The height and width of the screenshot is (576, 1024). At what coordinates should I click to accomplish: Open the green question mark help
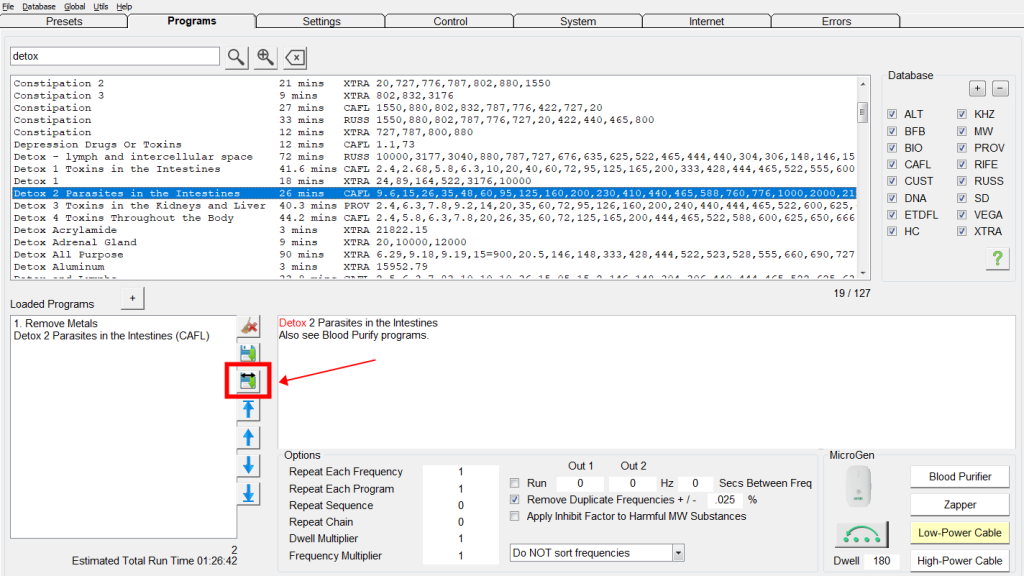995,259
